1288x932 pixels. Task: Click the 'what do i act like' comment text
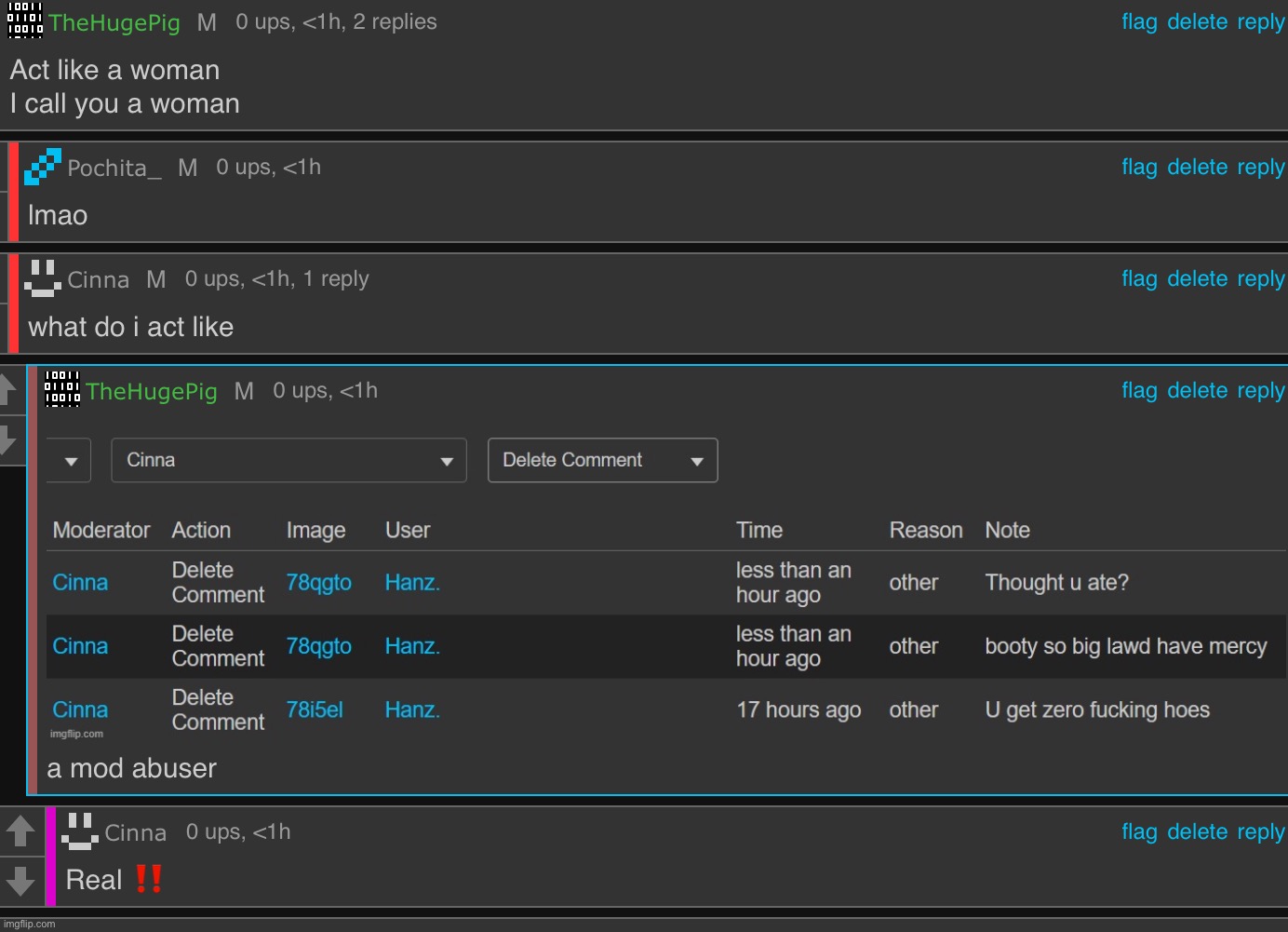pyautogui.click(x=130, y=327)
